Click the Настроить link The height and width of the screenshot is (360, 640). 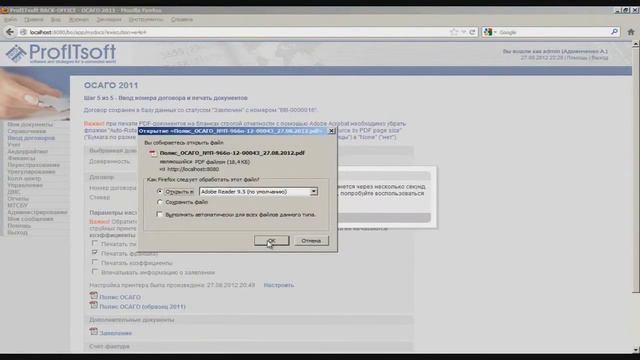tap(279, 285)
